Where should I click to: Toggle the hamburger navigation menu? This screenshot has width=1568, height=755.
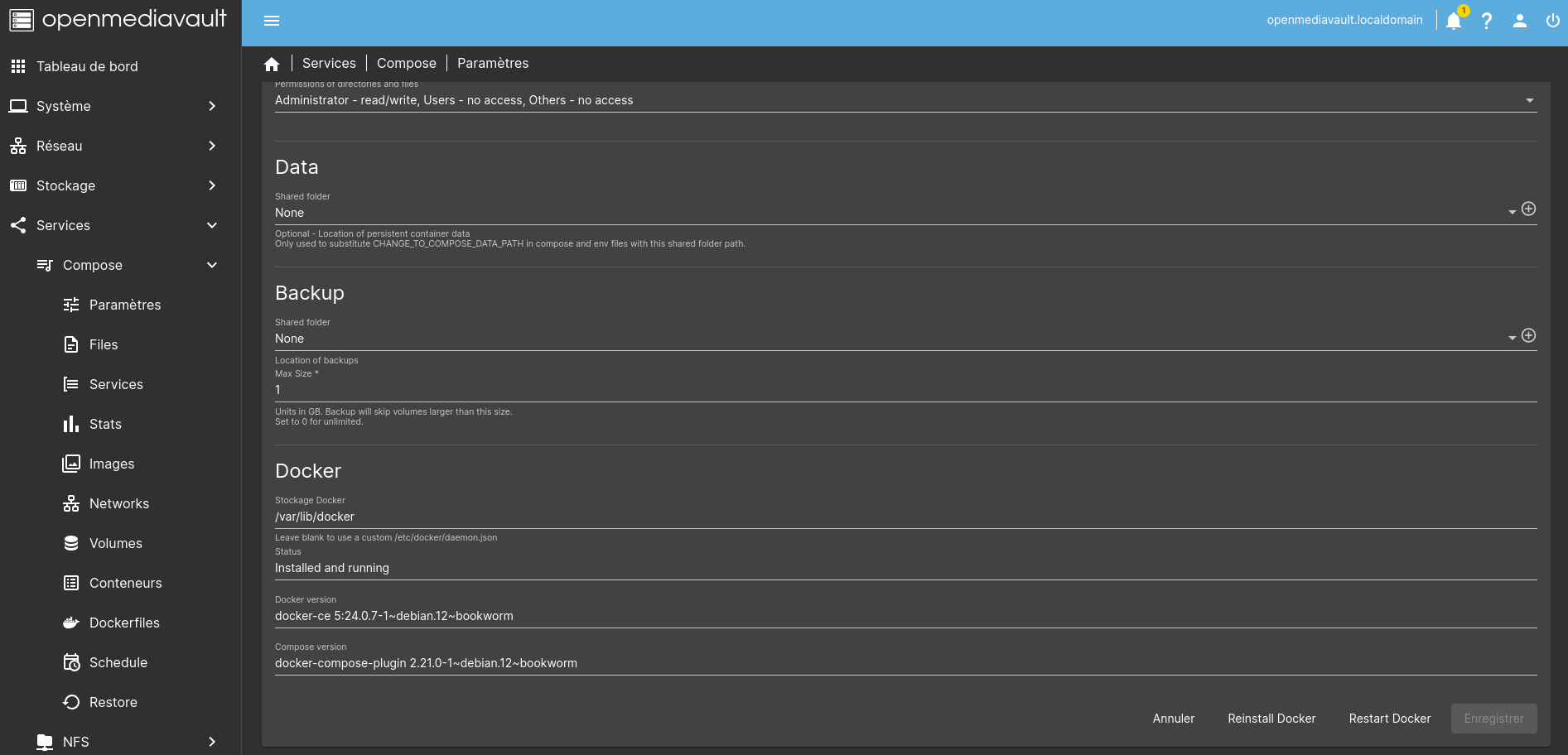coord(272,21)
